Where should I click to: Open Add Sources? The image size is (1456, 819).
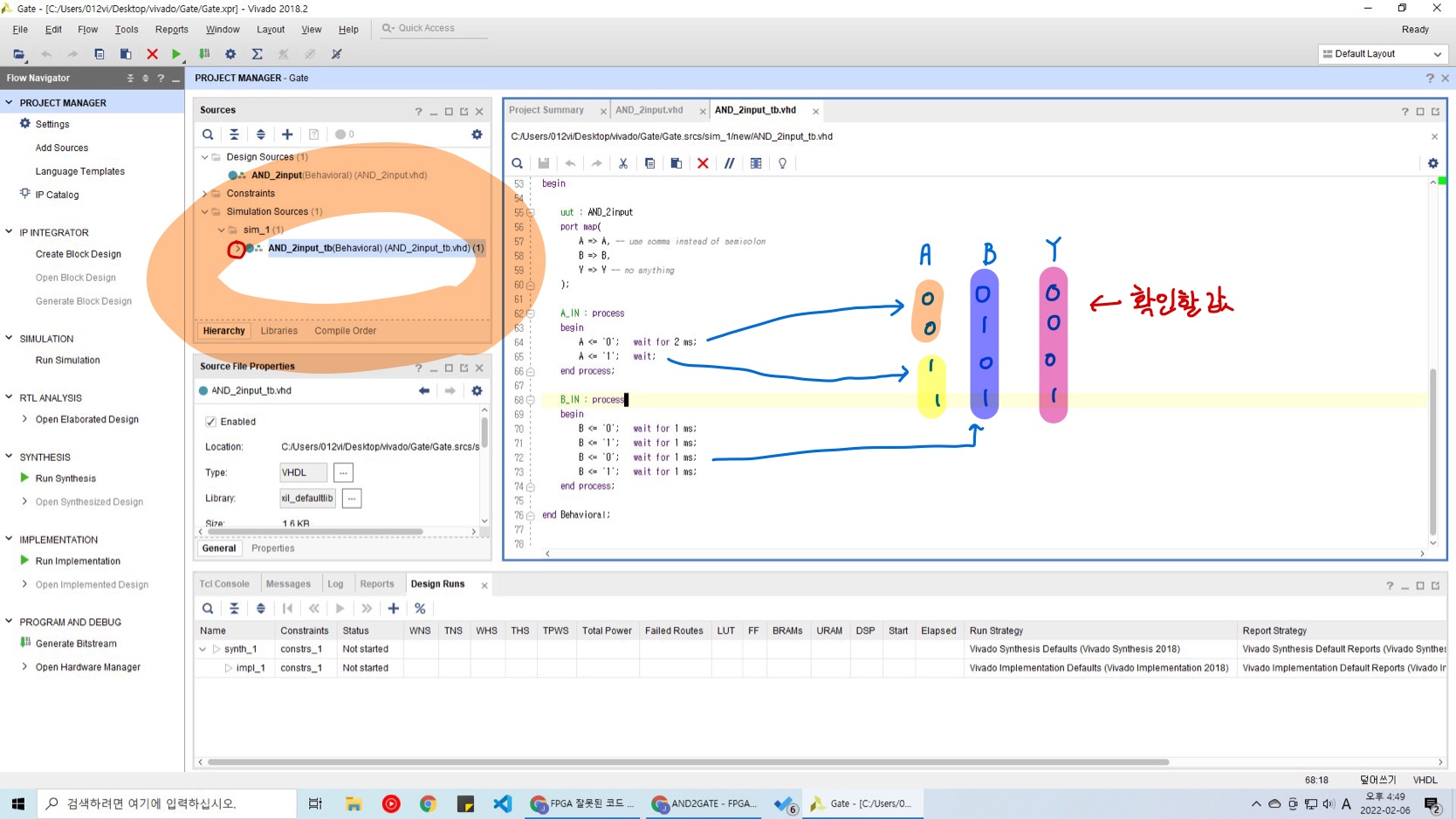pos(62,148)
